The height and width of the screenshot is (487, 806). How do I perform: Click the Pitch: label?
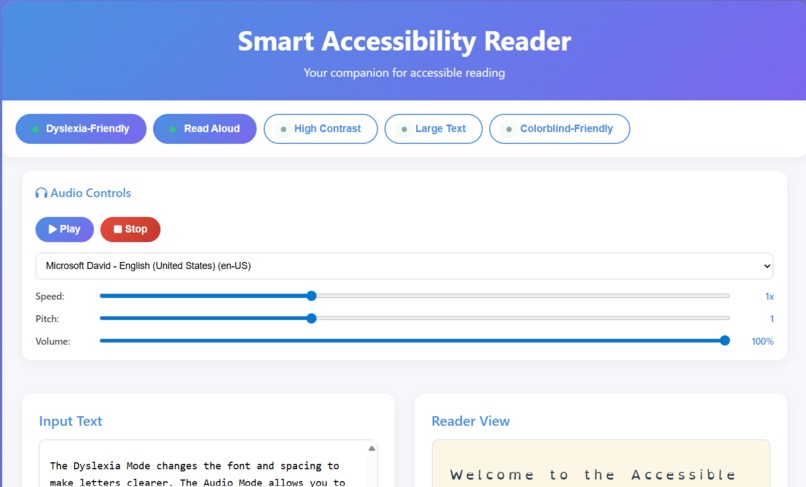tap(47, 319)
